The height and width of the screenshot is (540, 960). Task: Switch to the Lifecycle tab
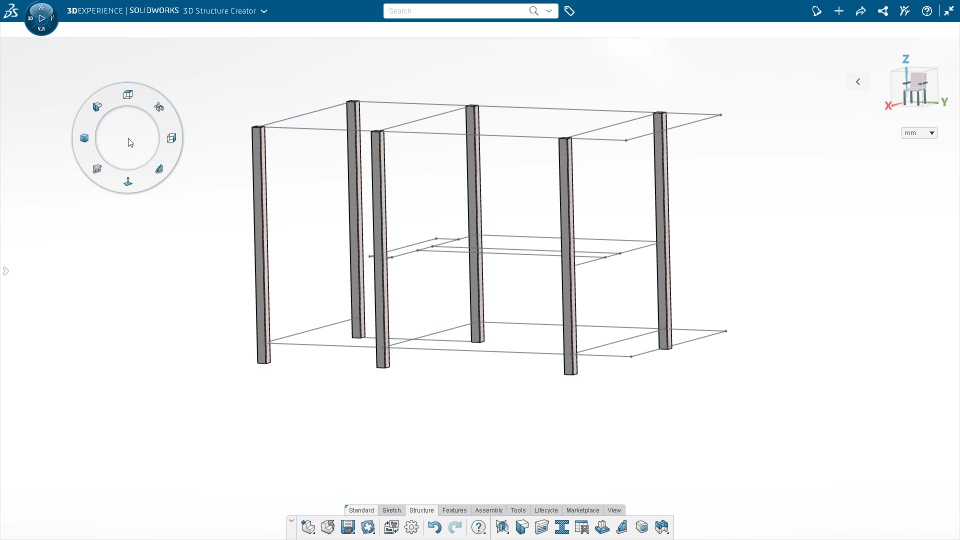(x=546, y=510)
